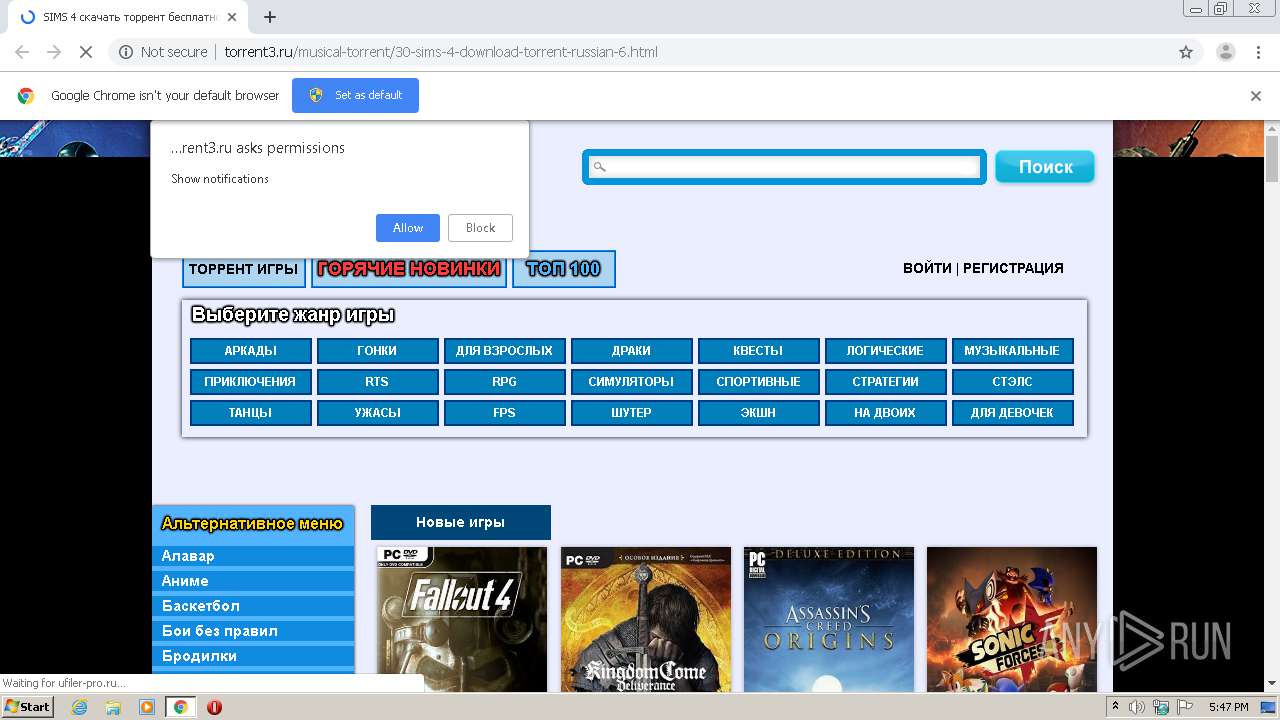The height and width of the screenshot is (720, 1280).
Task: Go forward to next page
Action: (x=54, y=52)
